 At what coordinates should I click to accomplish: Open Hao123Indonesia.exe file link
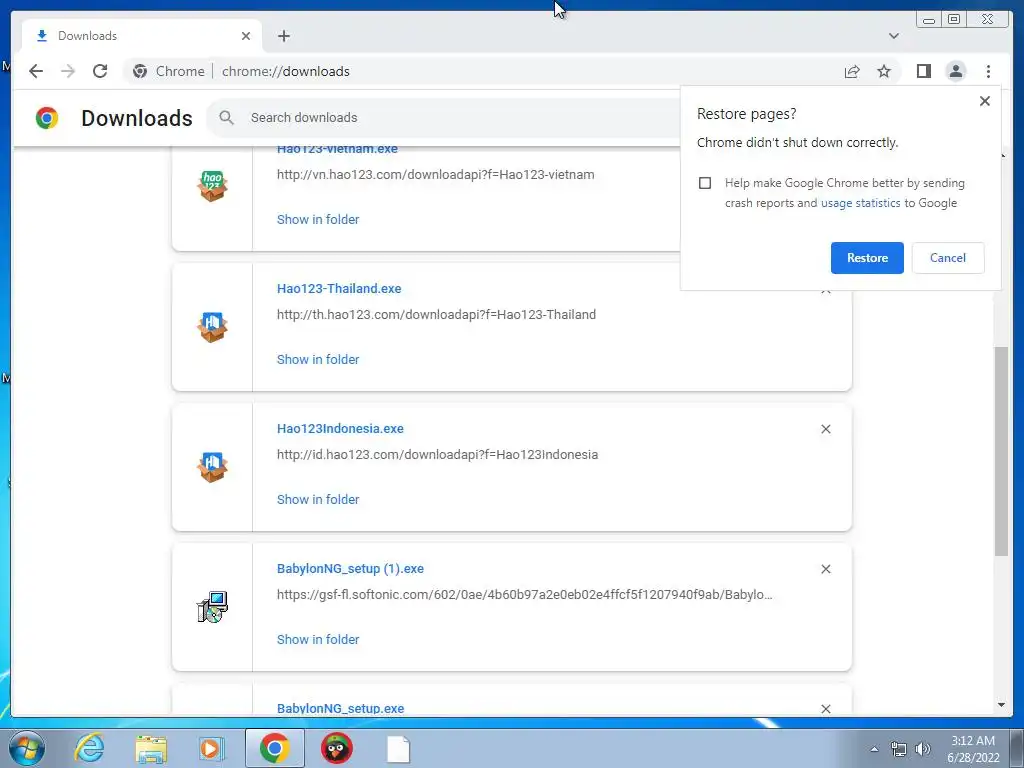(340, 429)
